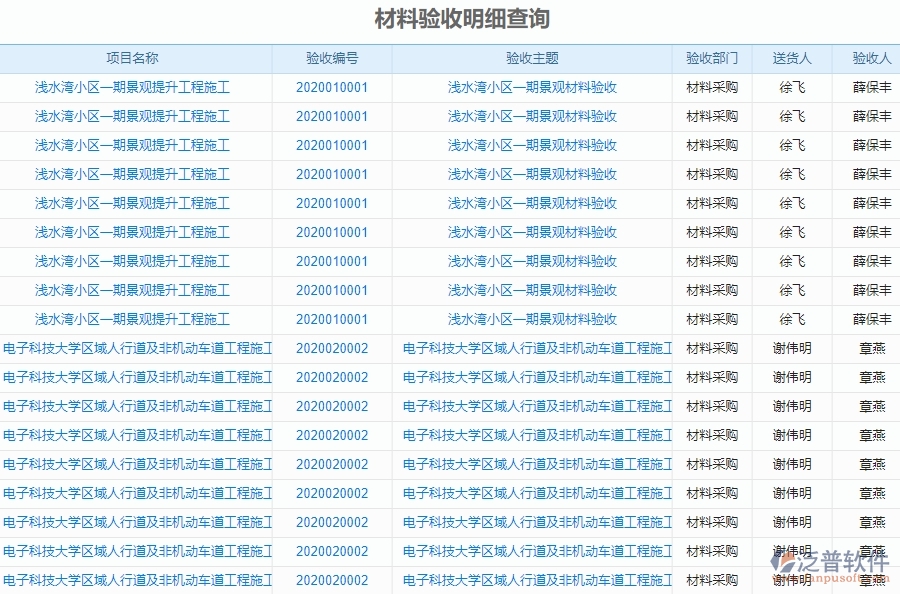Open the 电子科技大学区域人行道及非机动车道工程施工 project link
The height and width of the screenshot is (594, 900).
pos(137,348)
